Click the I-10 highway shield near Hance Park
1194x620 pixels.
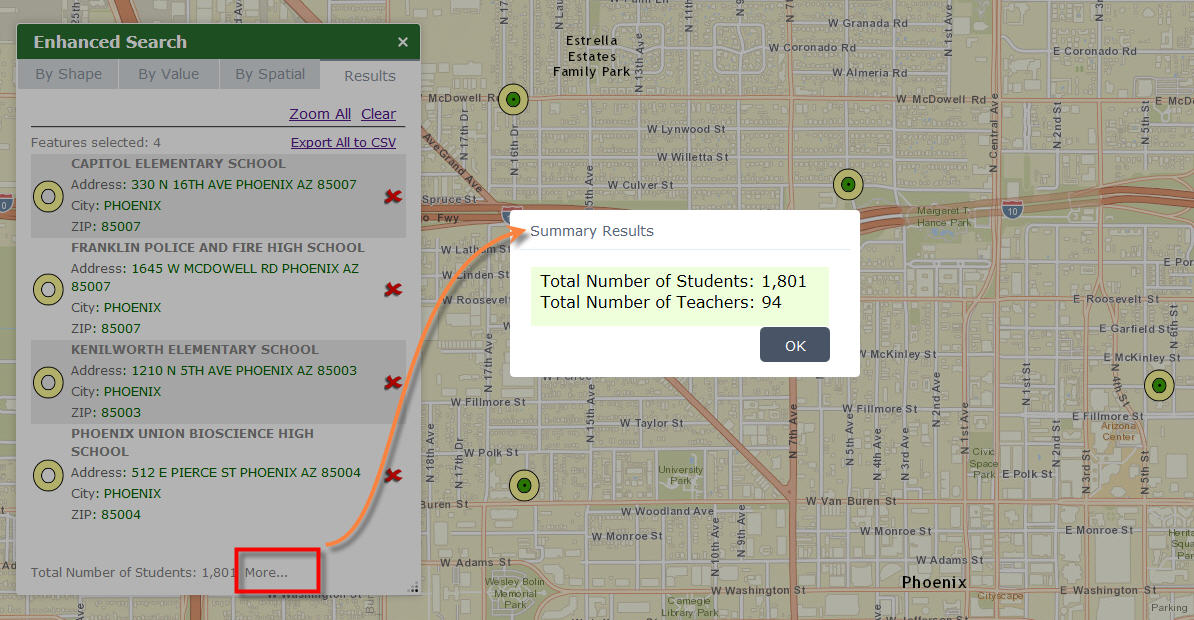1012,211
